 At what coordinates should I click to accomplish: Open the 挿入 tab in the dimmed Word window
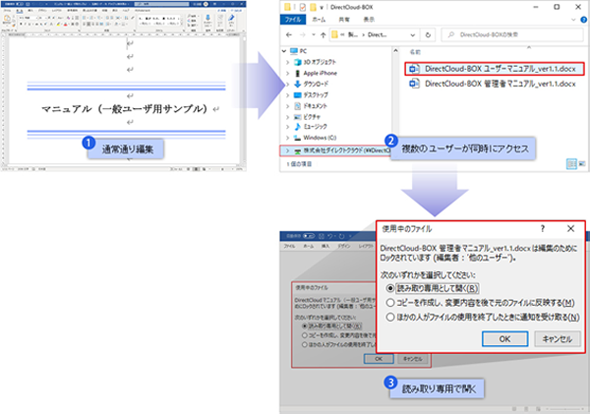point(325,246)
